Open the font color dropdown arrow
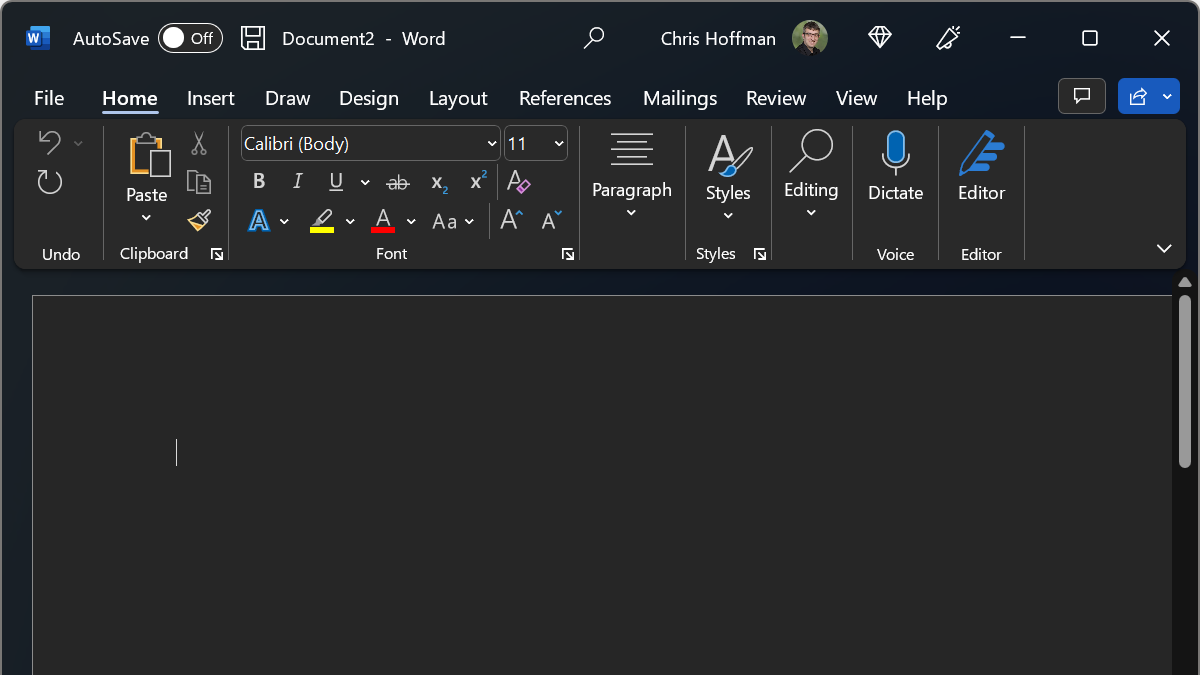 [x=410, y=220]
